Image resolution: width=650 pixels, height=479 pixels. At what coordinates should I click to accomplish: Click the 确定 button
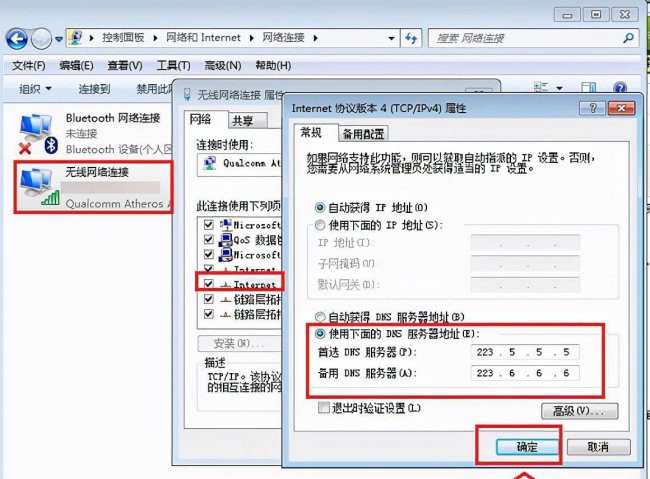(527, 447)
